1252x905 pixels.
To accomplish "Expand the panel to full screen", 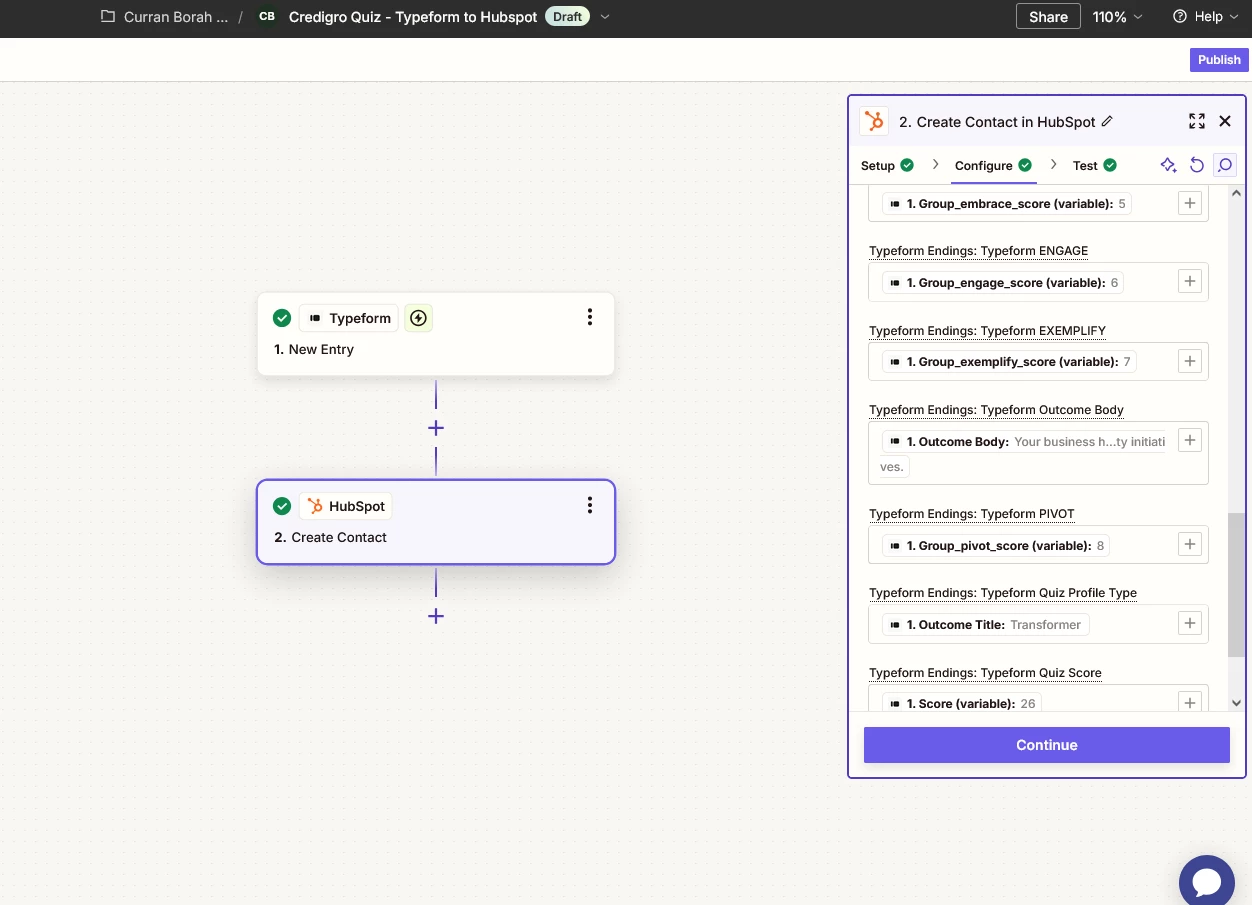I will click(x=1197, y=121).
